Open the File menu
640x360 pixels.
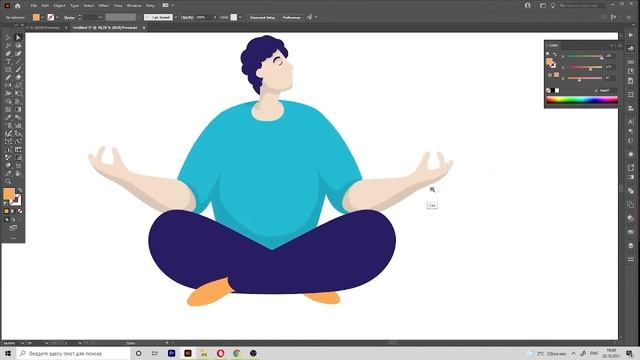[x=33, y=6]
